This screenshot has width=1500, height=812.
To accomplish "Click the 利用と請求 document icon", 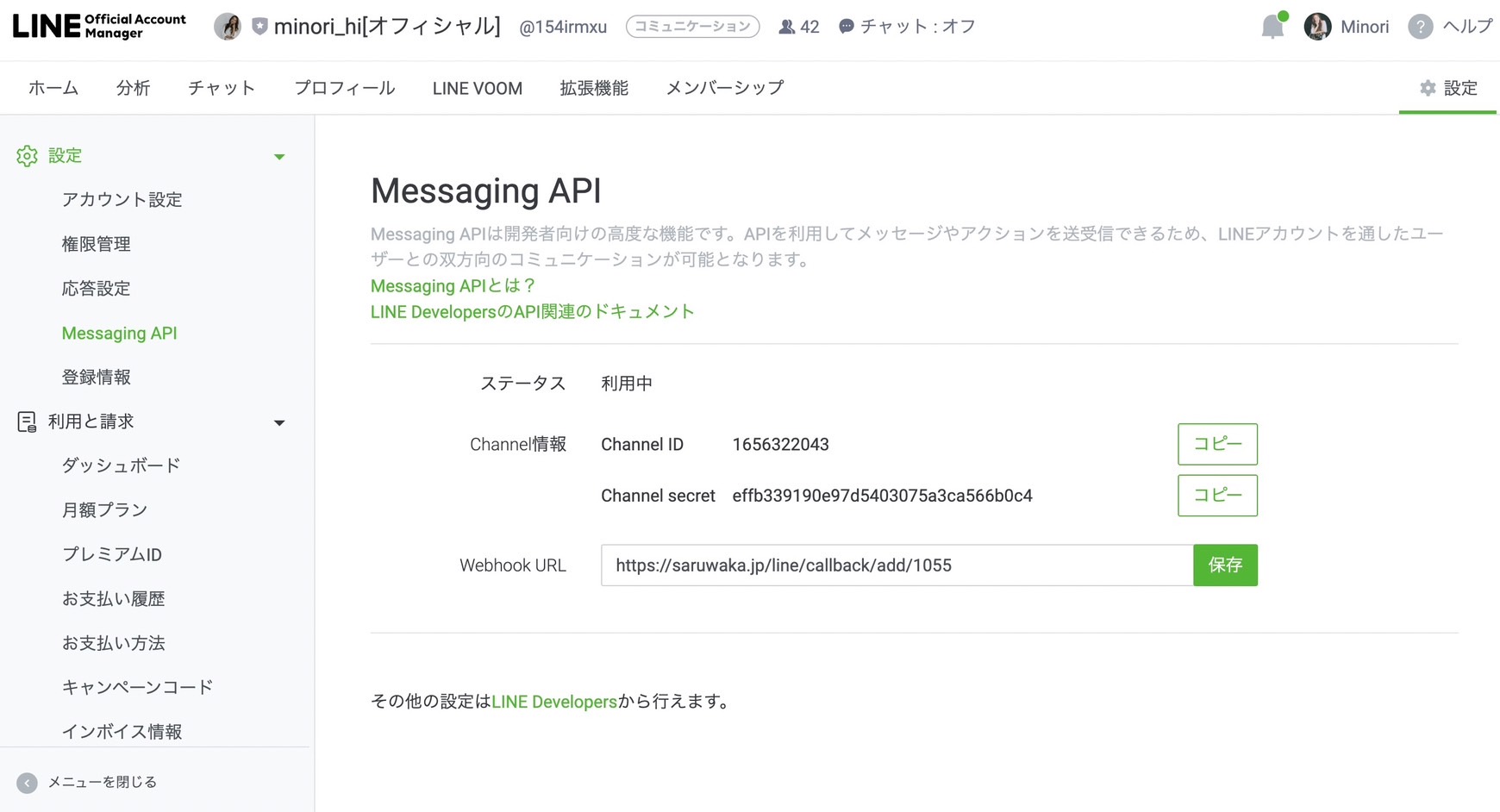I will 27,422.
